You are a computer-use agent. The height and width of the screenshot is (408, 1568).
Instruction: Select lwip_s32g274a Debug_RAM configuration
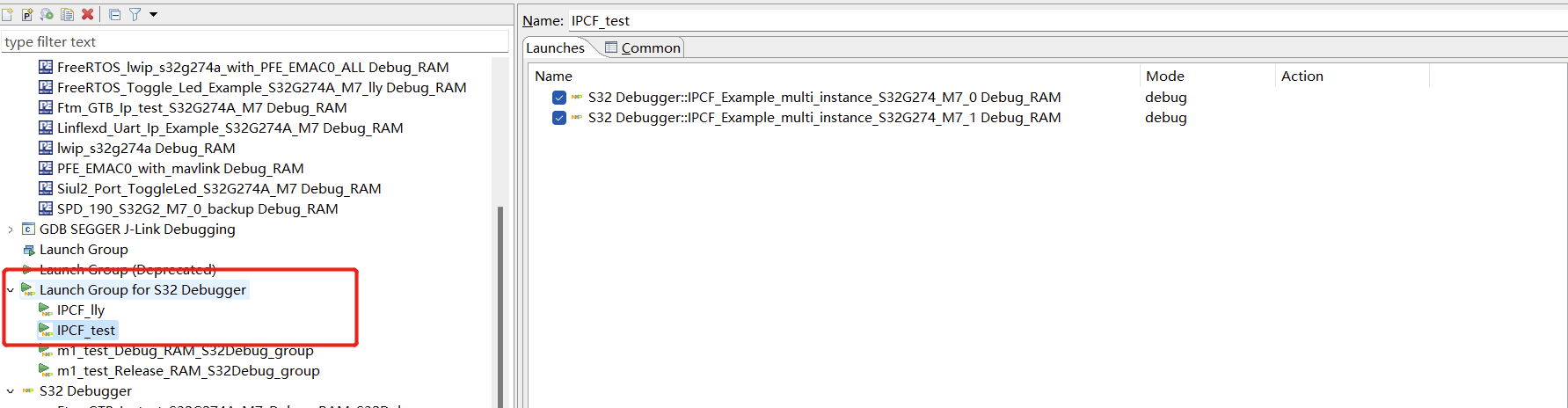pyautogui.click(x=145, y=149)
